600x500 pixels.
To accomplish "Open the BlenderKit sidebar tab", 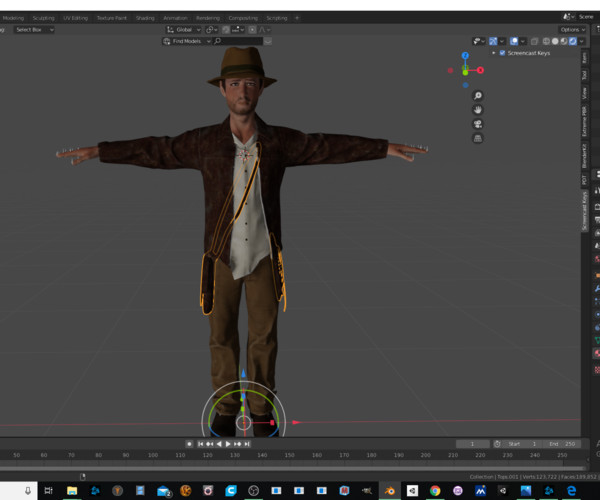I will 584,156.
